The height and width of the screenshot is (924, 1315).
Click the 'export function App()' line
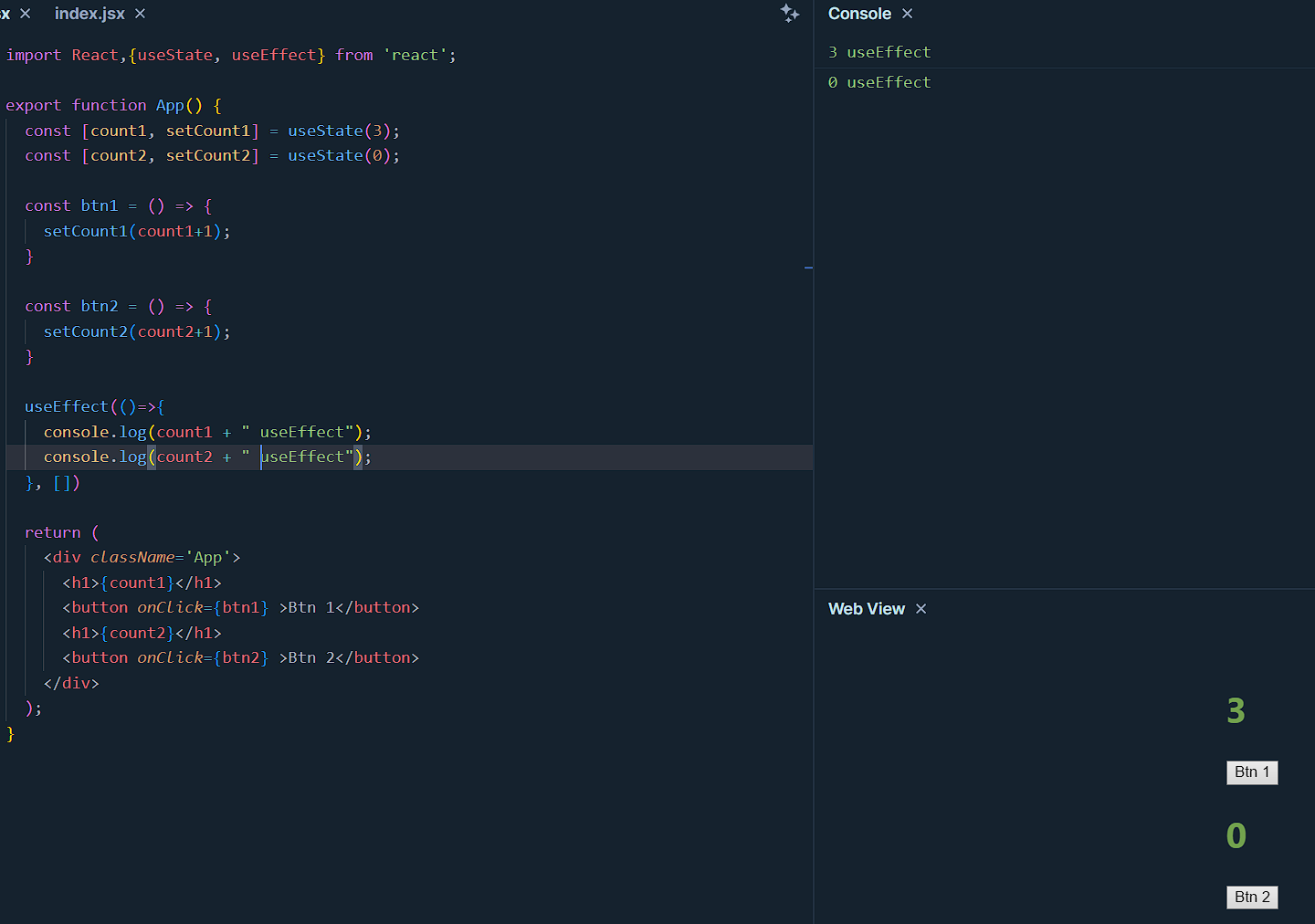(114, 105)
